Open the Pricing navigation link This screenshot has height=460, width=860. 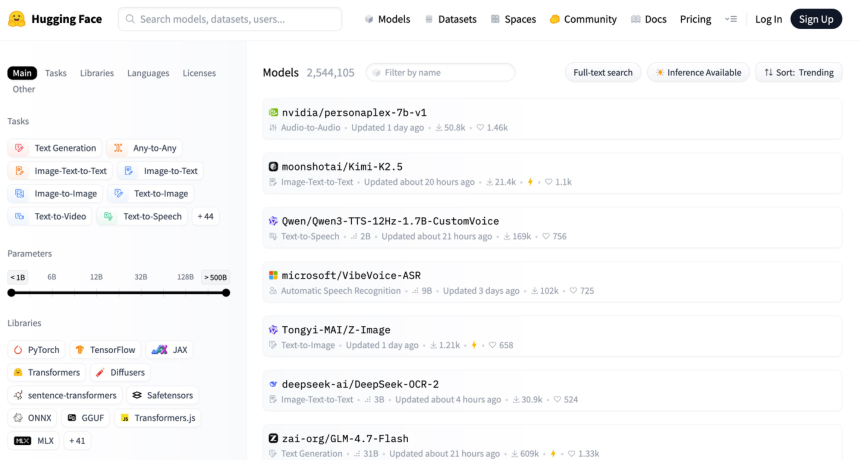point(695,19)
